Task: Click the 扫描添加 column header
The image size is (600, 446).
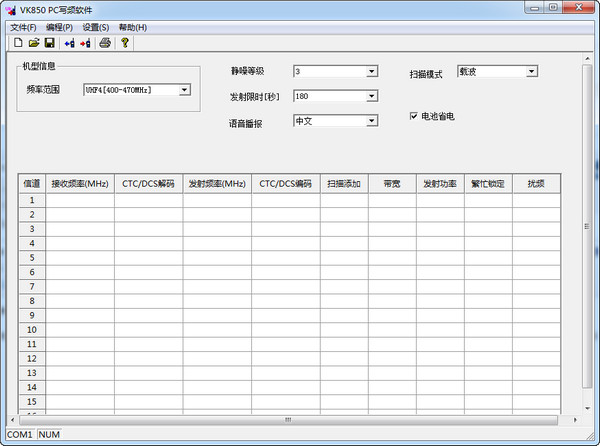Action: pos(344,184)
